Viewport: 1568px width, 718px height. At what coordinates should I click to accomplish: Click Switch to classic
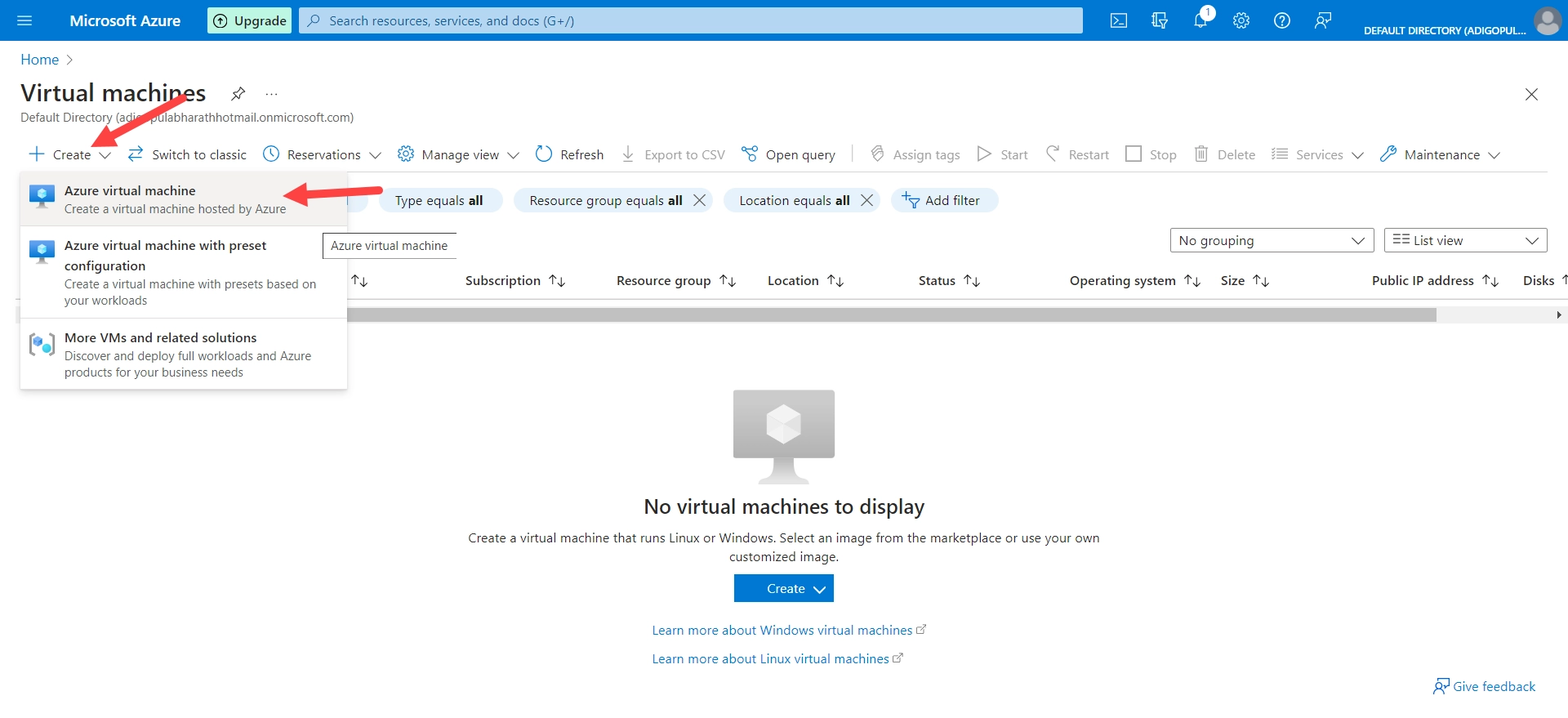[187, 154]
